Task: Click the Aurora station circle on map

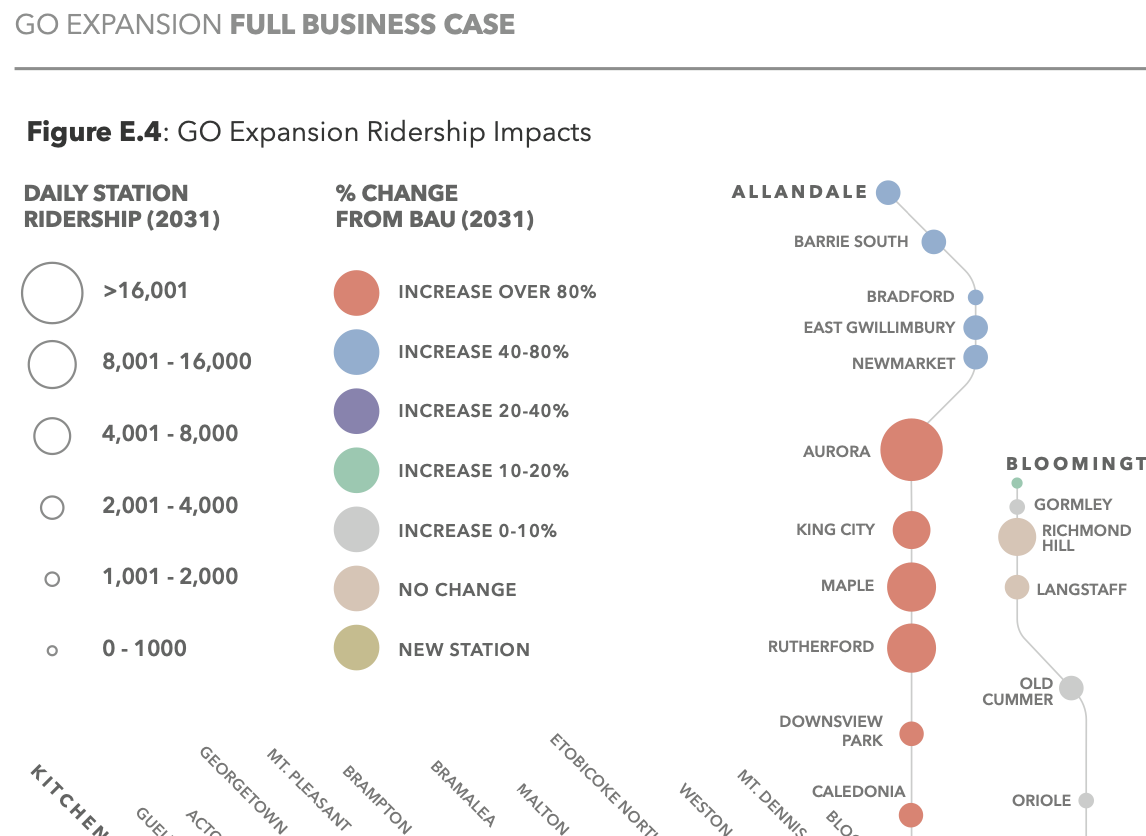Action: tap(911, 451)
